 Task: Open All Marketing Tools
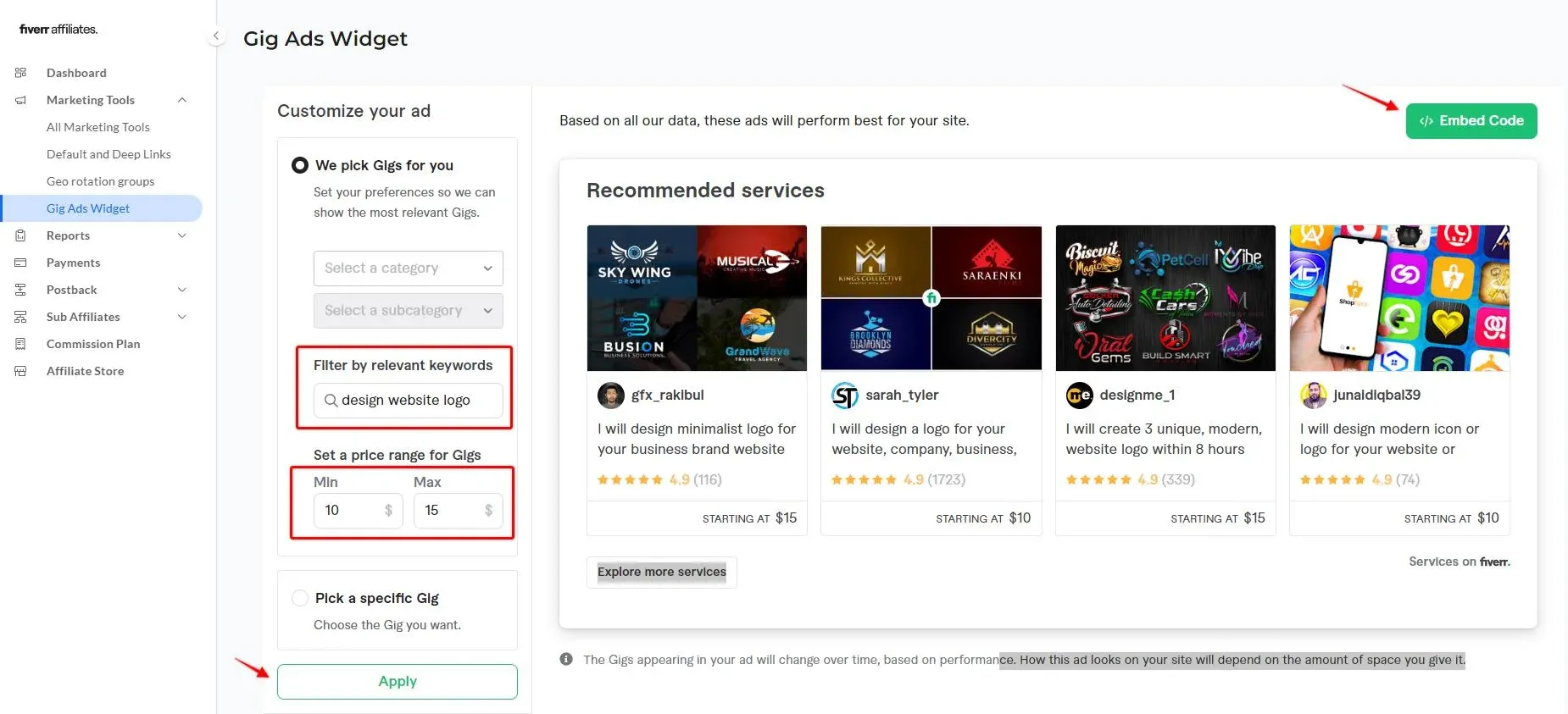pyautogui.click(x=98, y=127)
